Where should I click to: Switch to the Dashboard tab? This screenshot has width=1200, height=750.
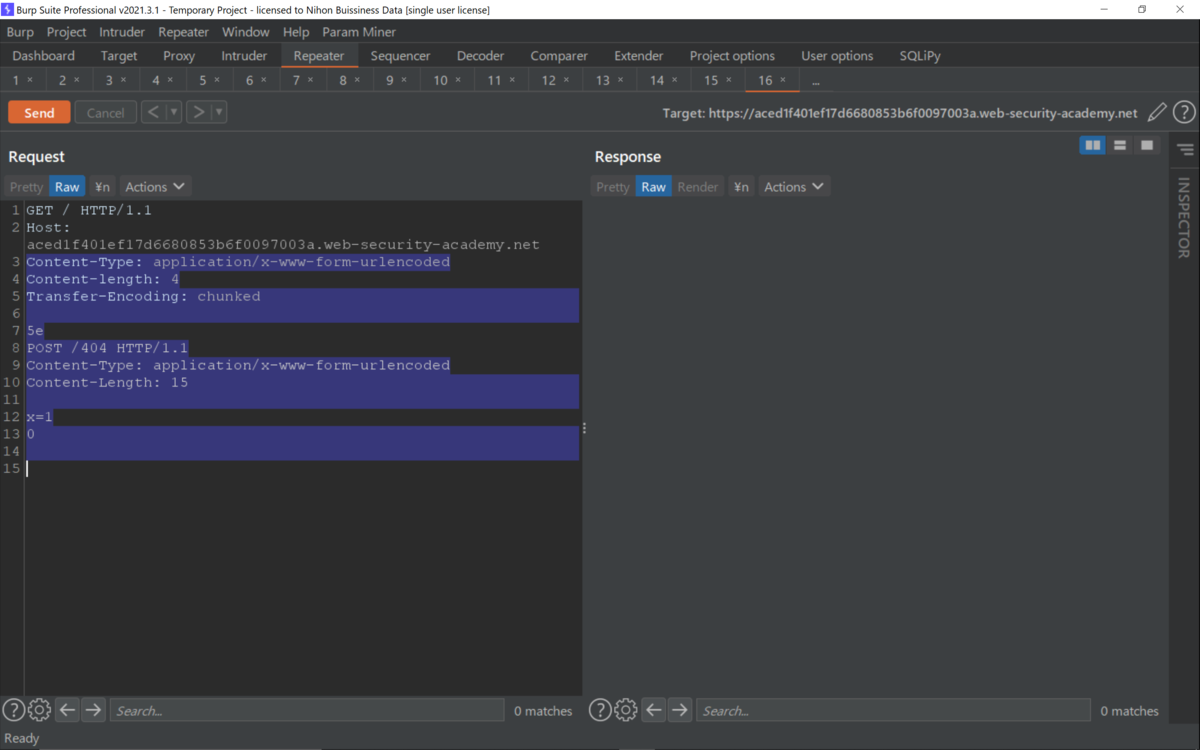click(x=44, y=56)
